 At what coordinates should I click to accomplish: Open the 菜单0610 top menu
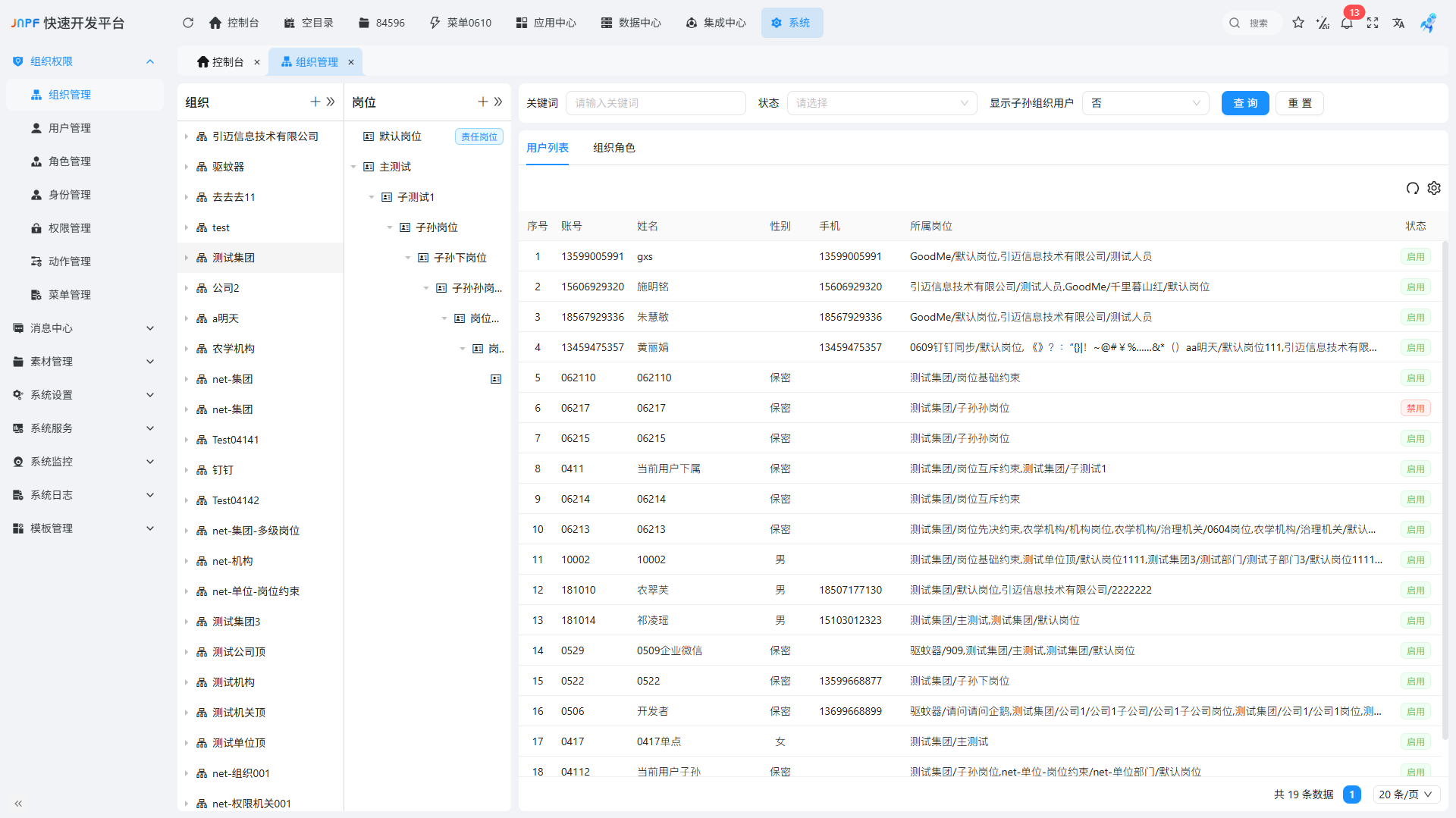pyautogui.click(x=460, y=23)
